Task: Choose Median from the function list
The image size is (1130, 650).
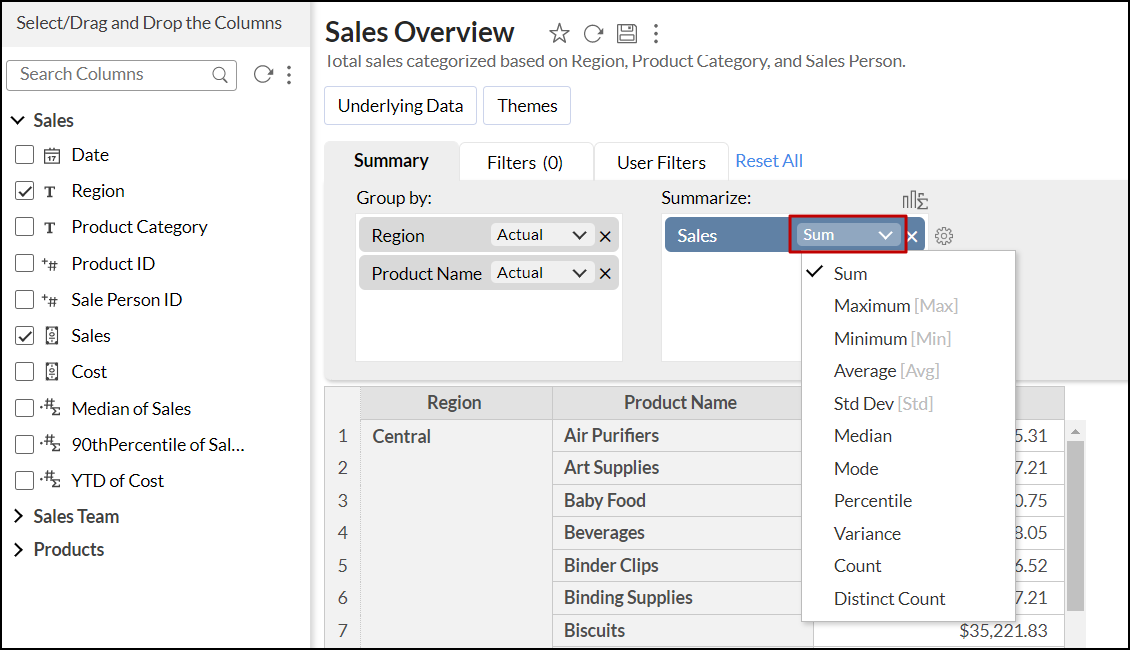Action: tap(862, 436)
